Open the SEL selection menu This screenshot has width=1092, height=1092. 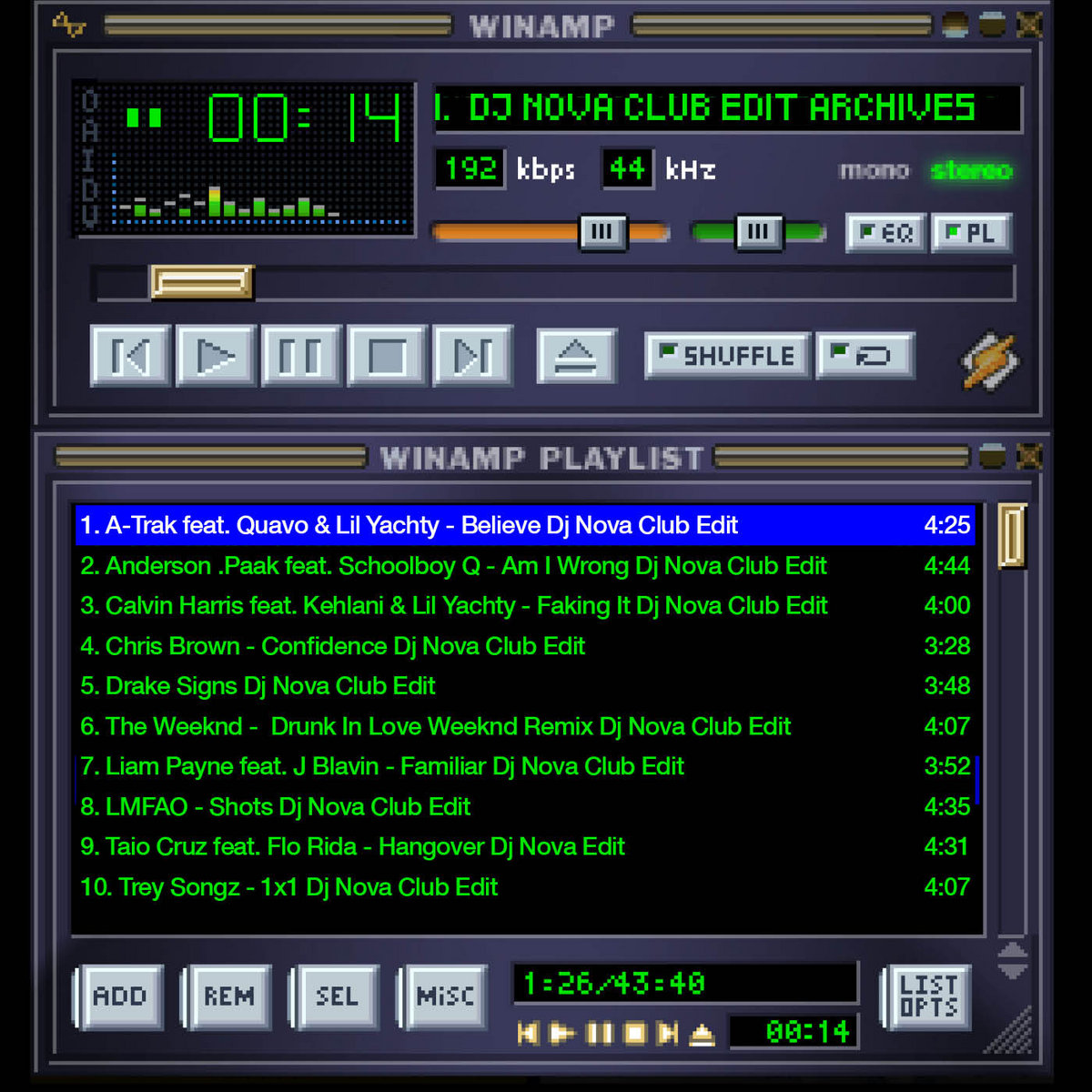pos(335,996)
